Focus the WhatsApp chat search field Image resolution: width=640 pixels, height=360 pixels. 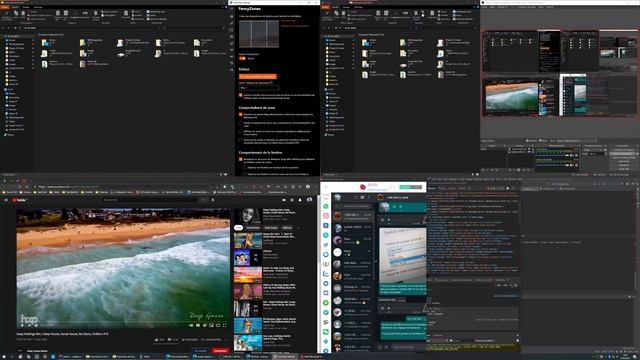353,206
